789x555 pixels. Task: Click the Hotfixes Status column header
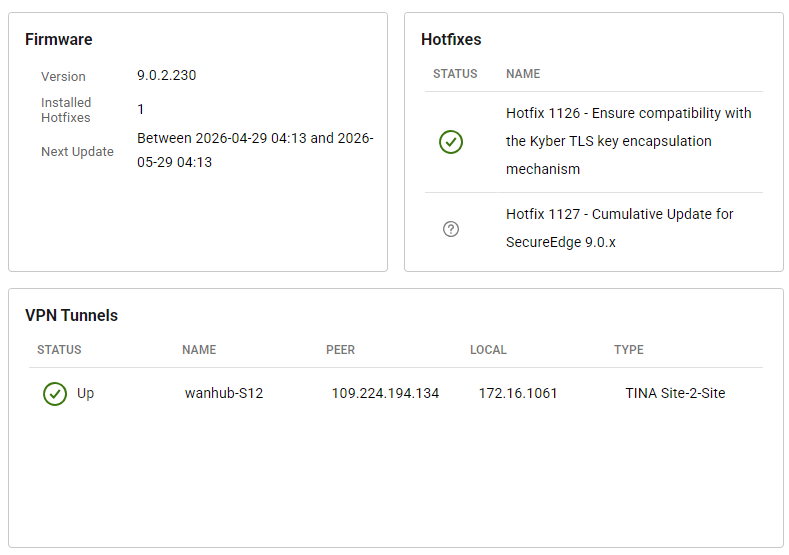(x=455, y=74)
